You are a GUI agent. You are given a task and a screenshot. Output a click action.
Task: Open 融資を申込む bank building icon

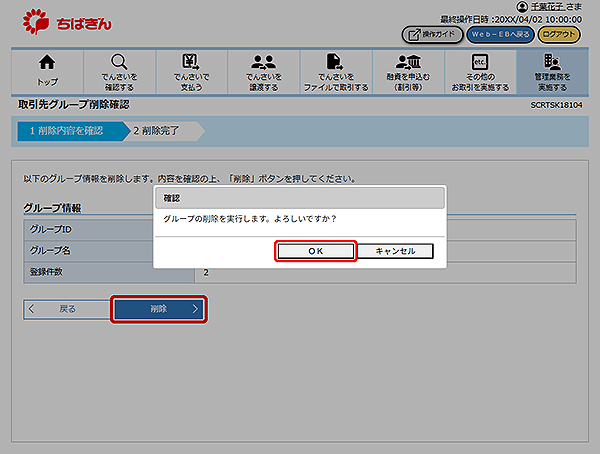click(x=406, y=62)
